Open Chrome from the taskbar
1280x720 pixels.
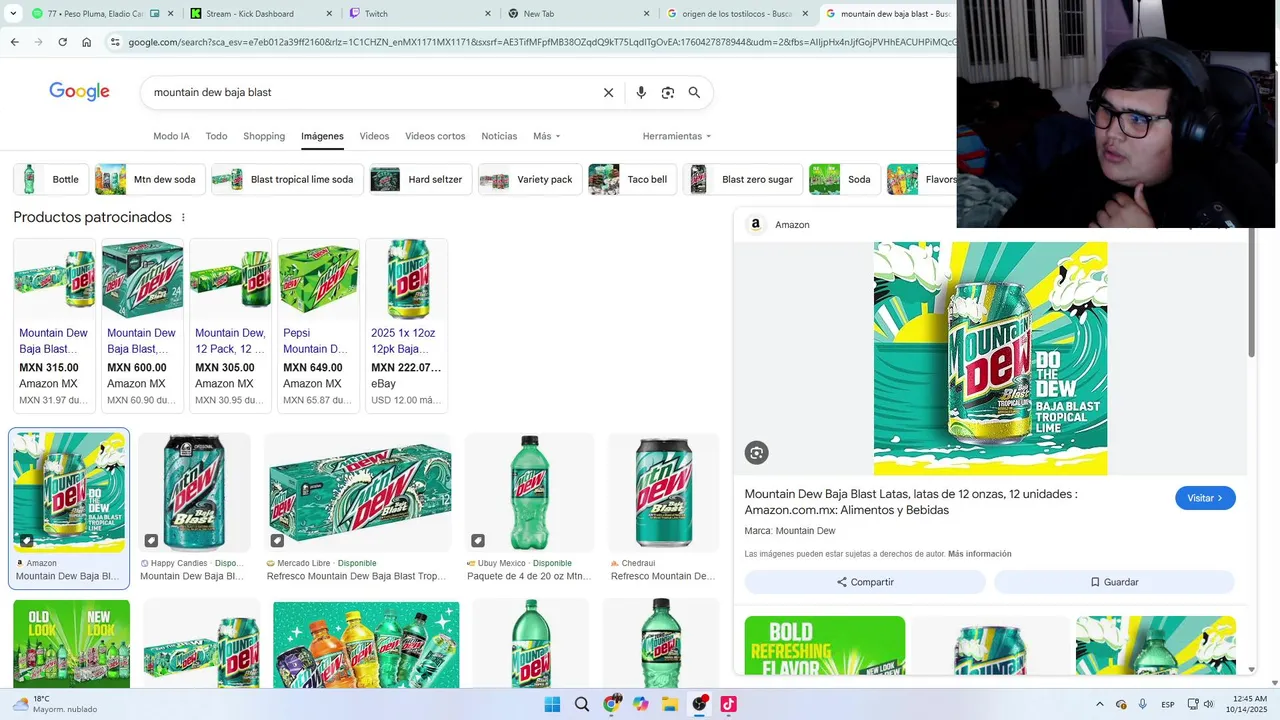point(611,704)
